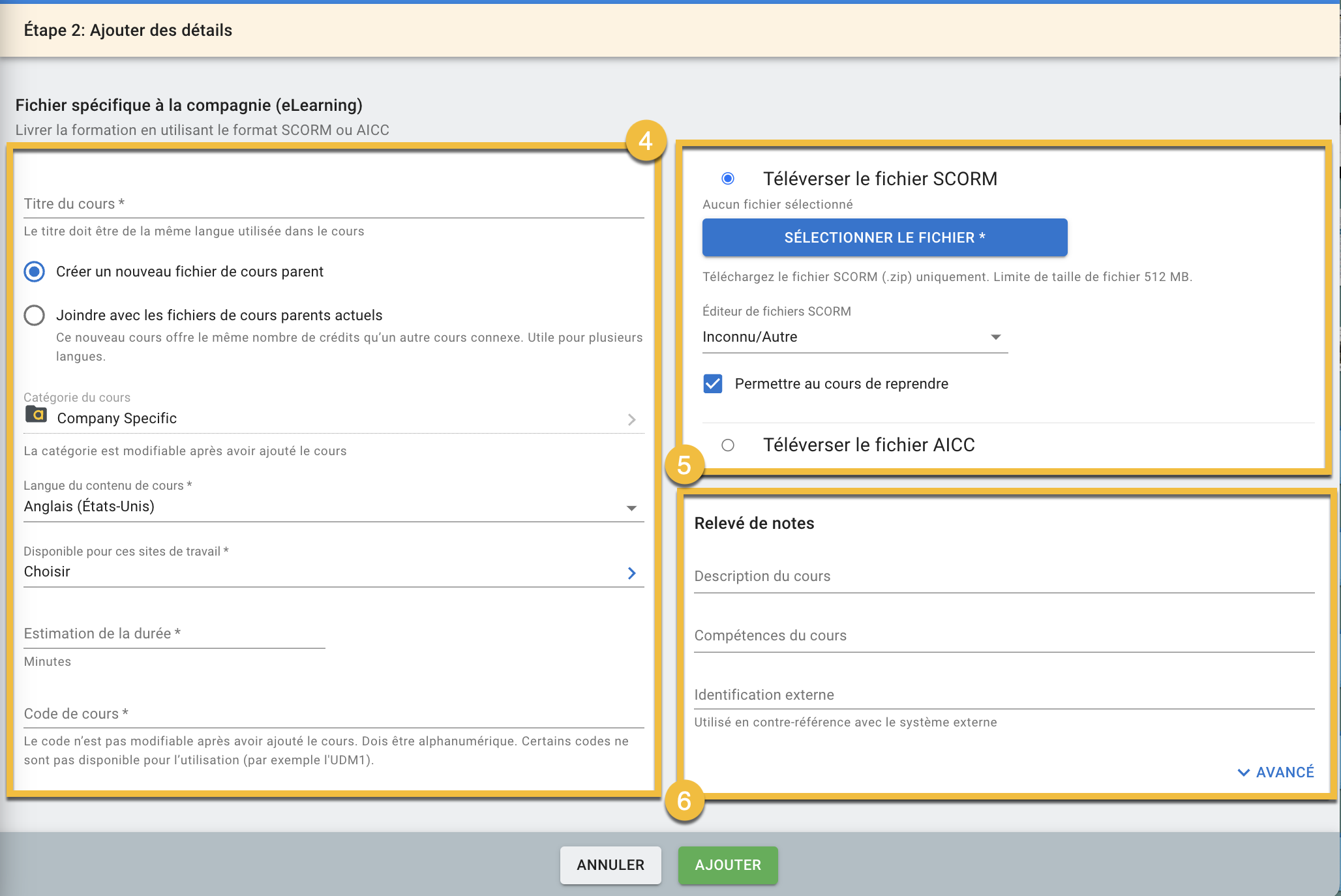The width and height of the screenshot is (1341, 896).
Task: Click the blue chevron beside Choisir
Action: coord(631,573)
